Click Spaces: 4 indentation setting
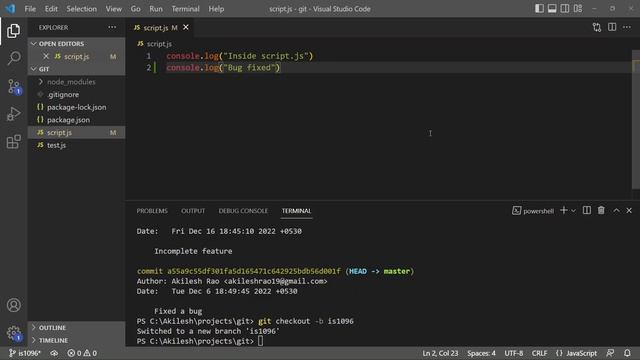 coord(481,353)
